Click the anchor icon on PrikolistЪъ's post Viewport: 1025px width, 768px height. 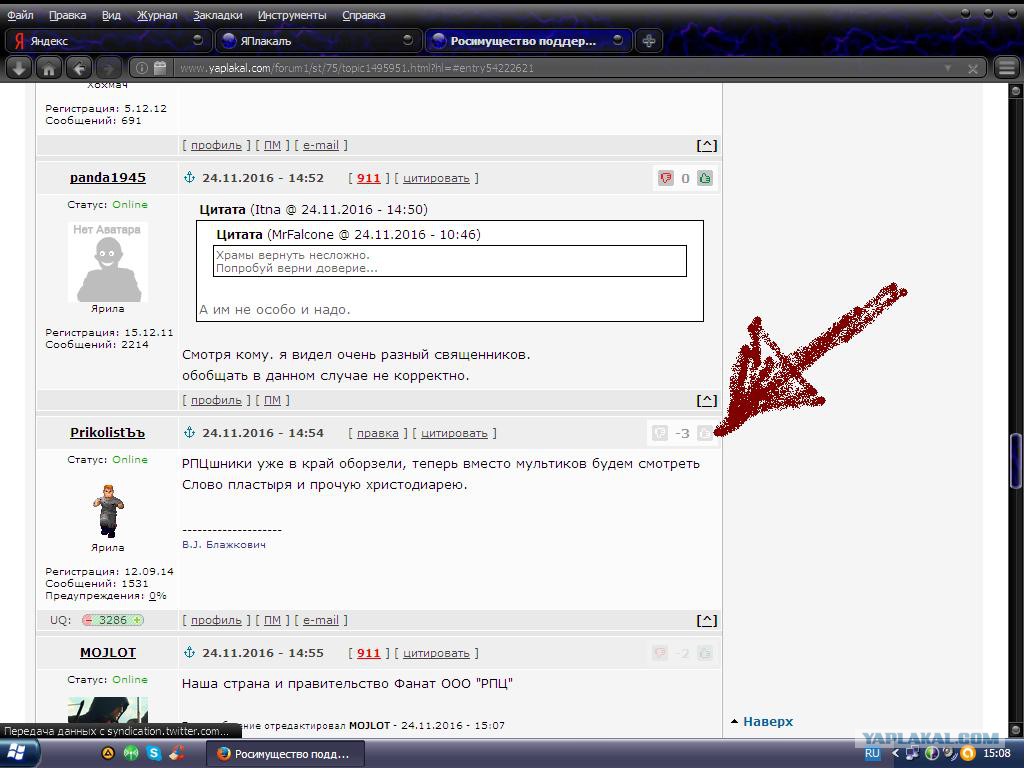[x=189, y=432]
